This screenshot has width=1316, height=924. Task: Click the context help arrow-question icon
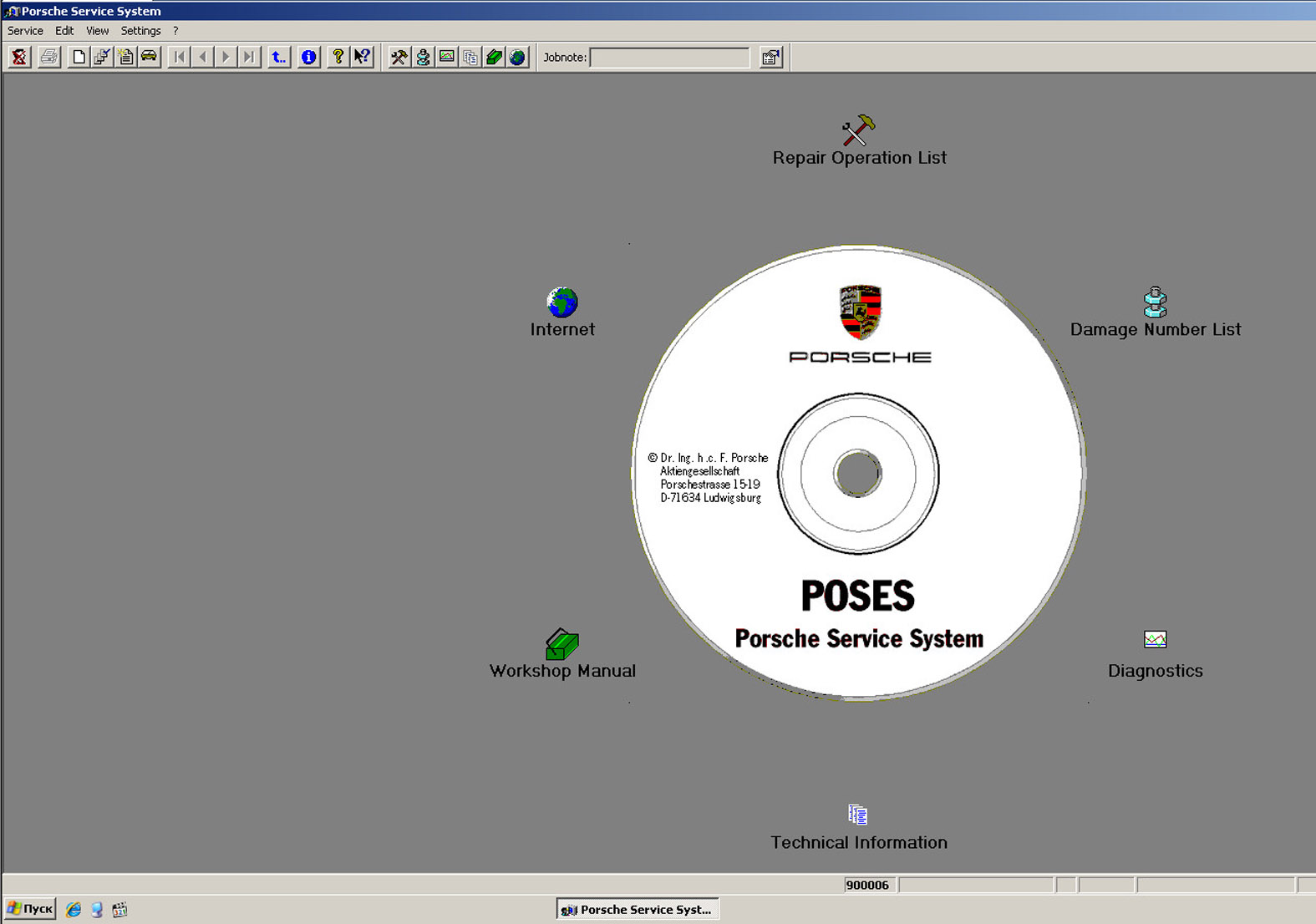pos(362,57)
